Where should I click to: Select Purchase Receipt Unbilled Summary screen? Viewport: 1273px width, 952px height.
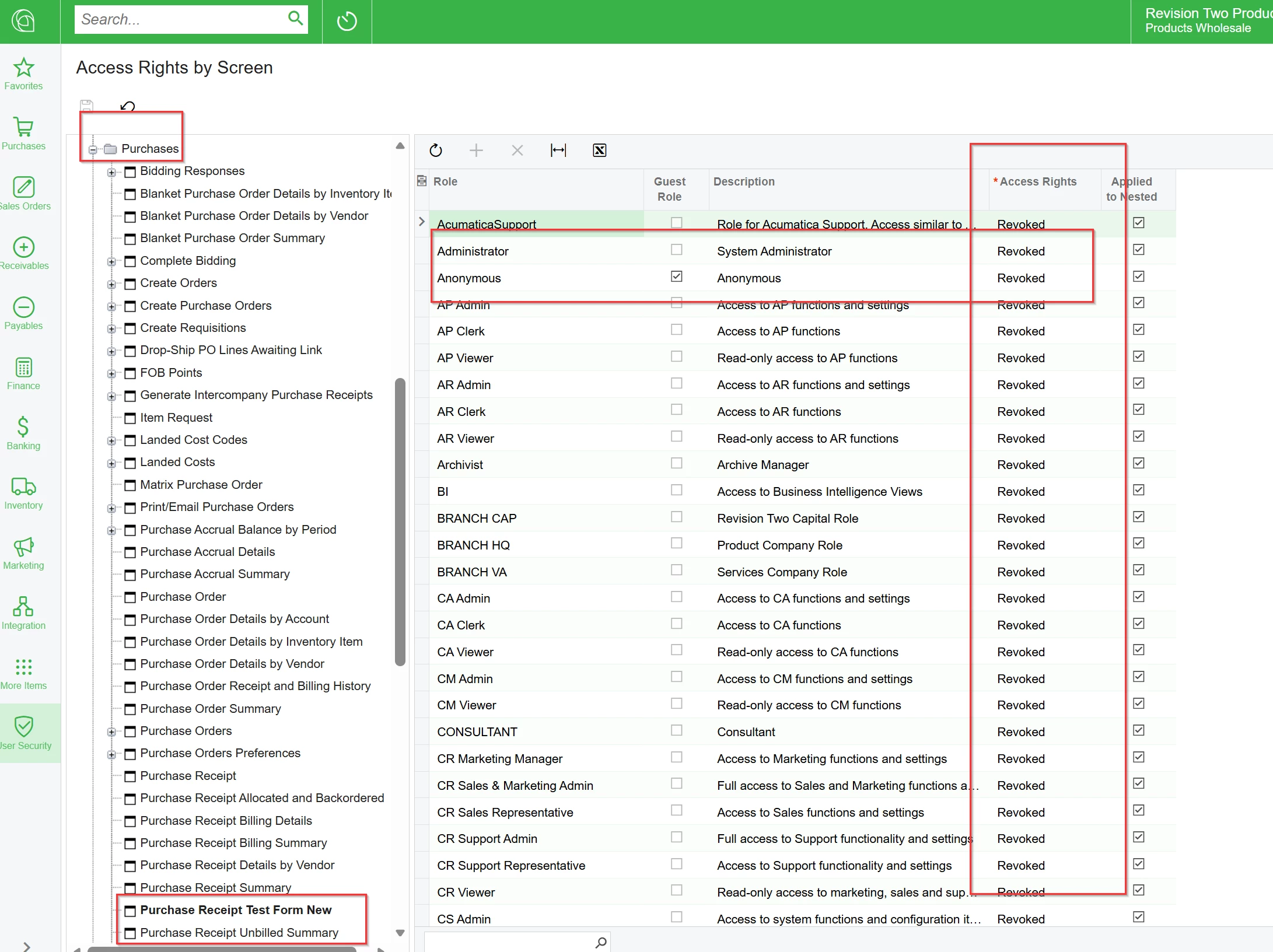pos(239,932)
